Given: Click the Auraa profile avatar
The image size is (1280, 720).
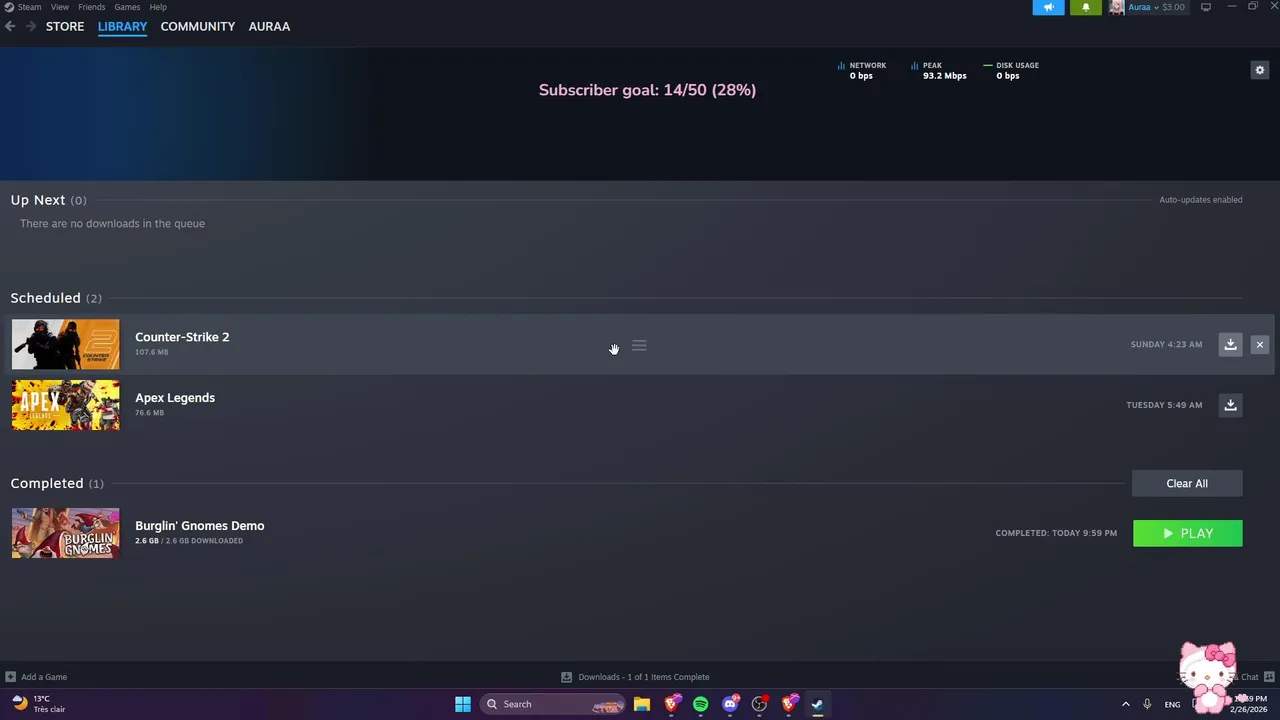Looking at the screenshot, I should [1116, 7].
